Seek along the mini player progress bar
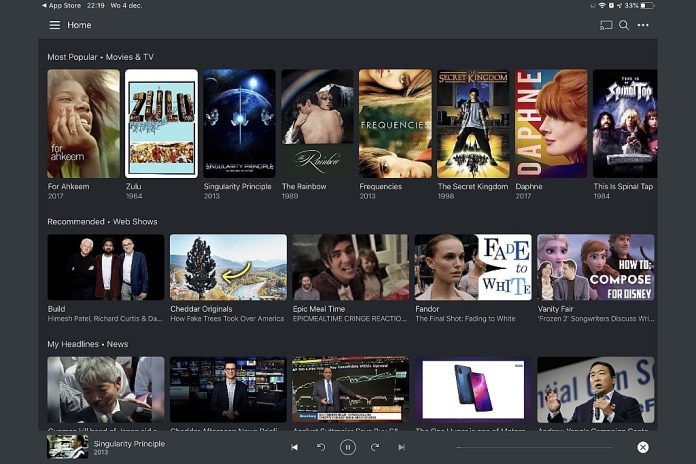Screen dimensions: 696x464 coord(535,447)
